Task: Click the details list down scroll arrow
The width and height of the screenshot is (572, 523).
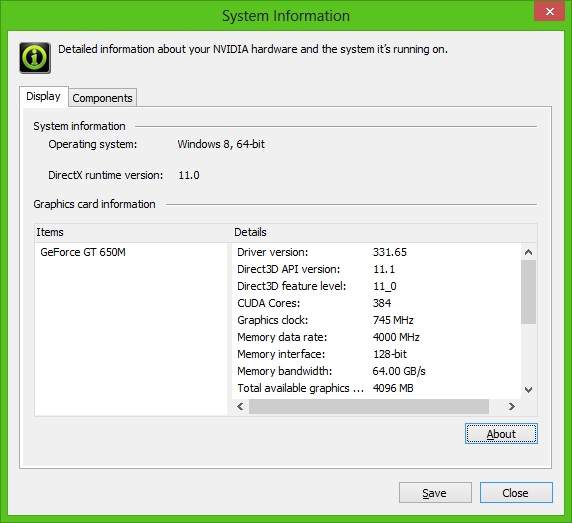Action: click(x=528, y=390)
